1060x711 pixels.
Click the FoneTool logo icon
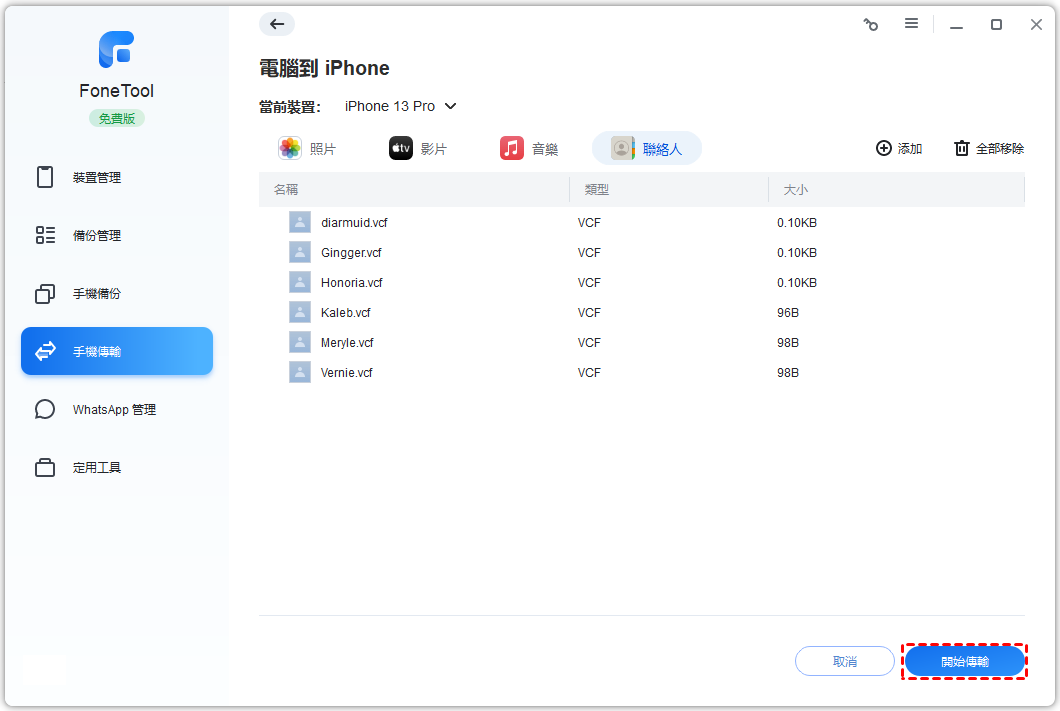(117, 50)
